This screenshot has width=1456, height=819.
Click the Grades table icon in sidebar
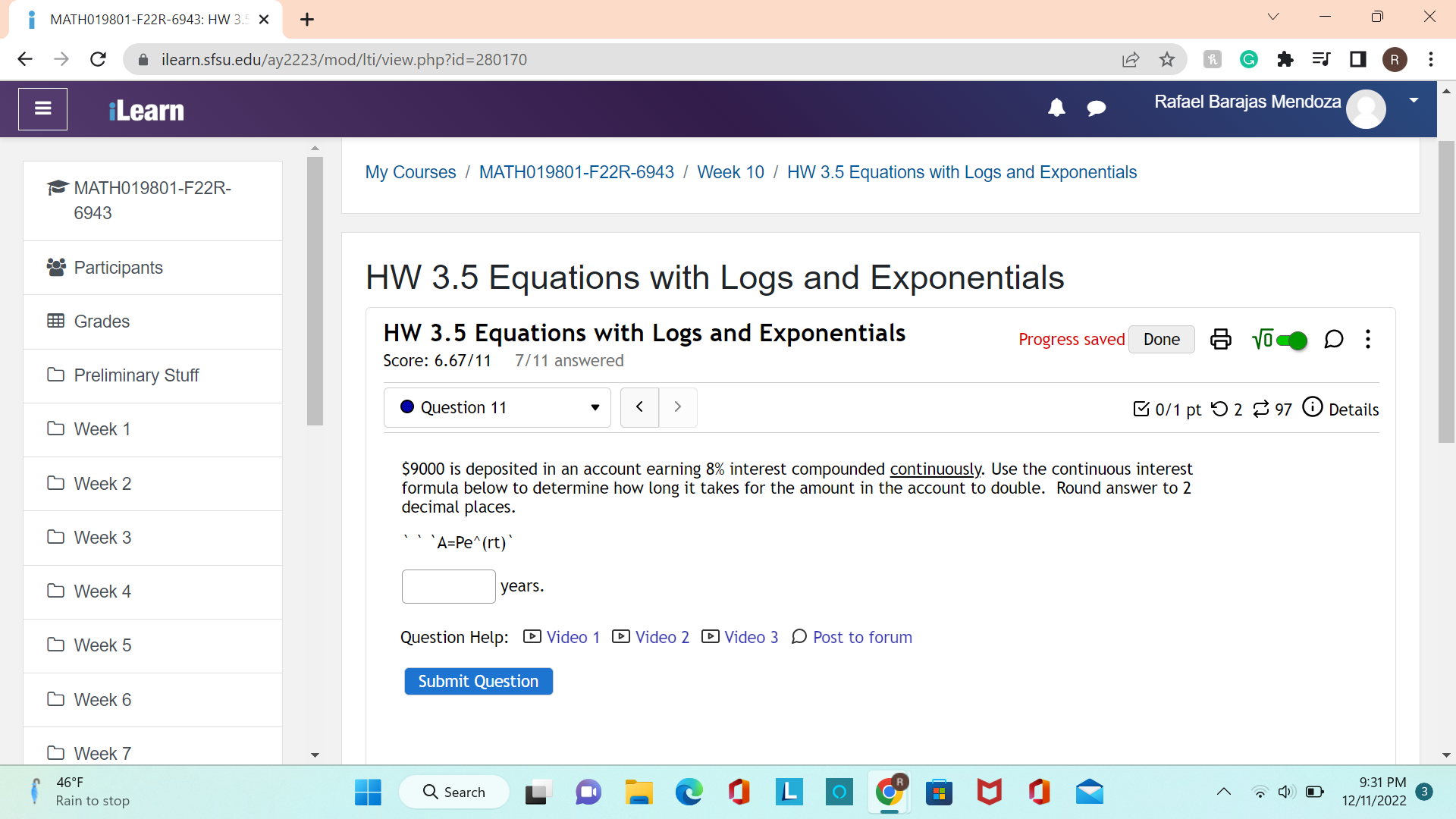point(56,321)
